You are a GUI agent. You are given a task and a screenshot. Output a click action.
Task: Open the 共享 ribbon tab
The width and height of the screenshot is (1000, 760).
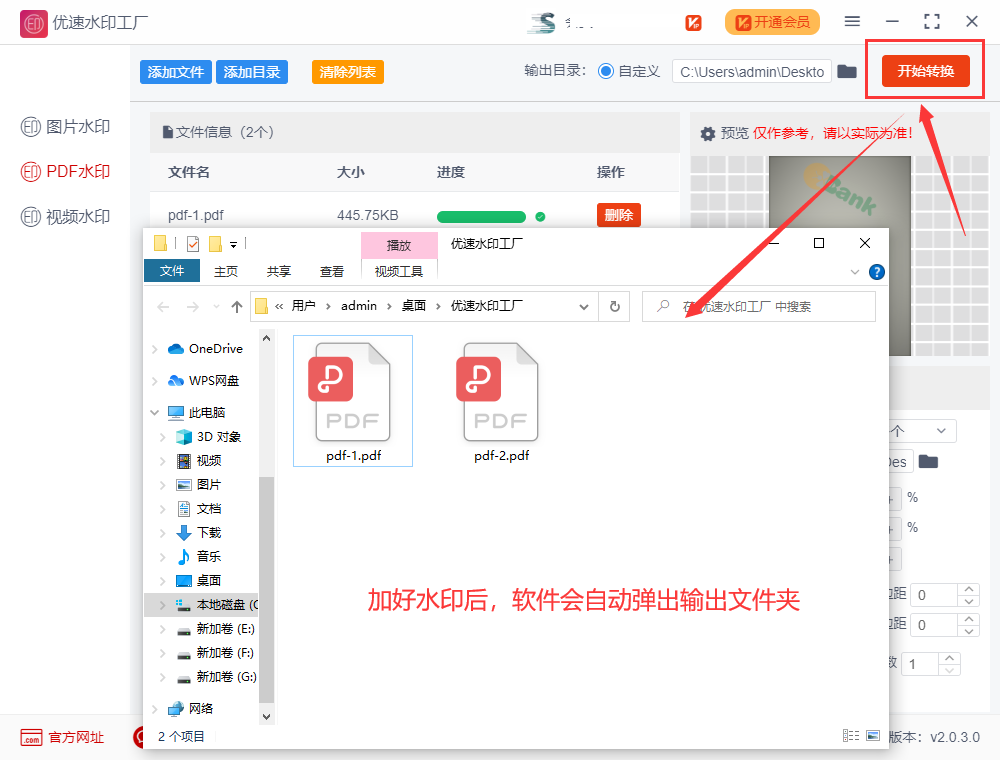pyautogui.click(x=279, y=272)
